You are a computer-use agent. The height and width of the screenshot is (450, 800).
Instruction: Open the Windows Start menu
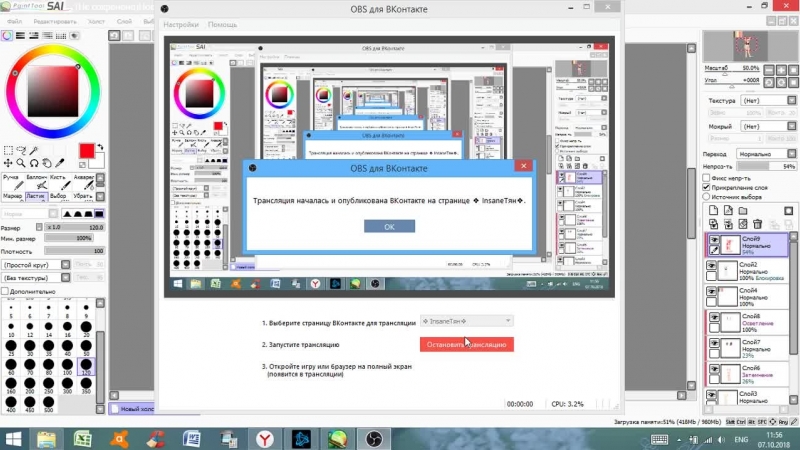pos(13,439)
